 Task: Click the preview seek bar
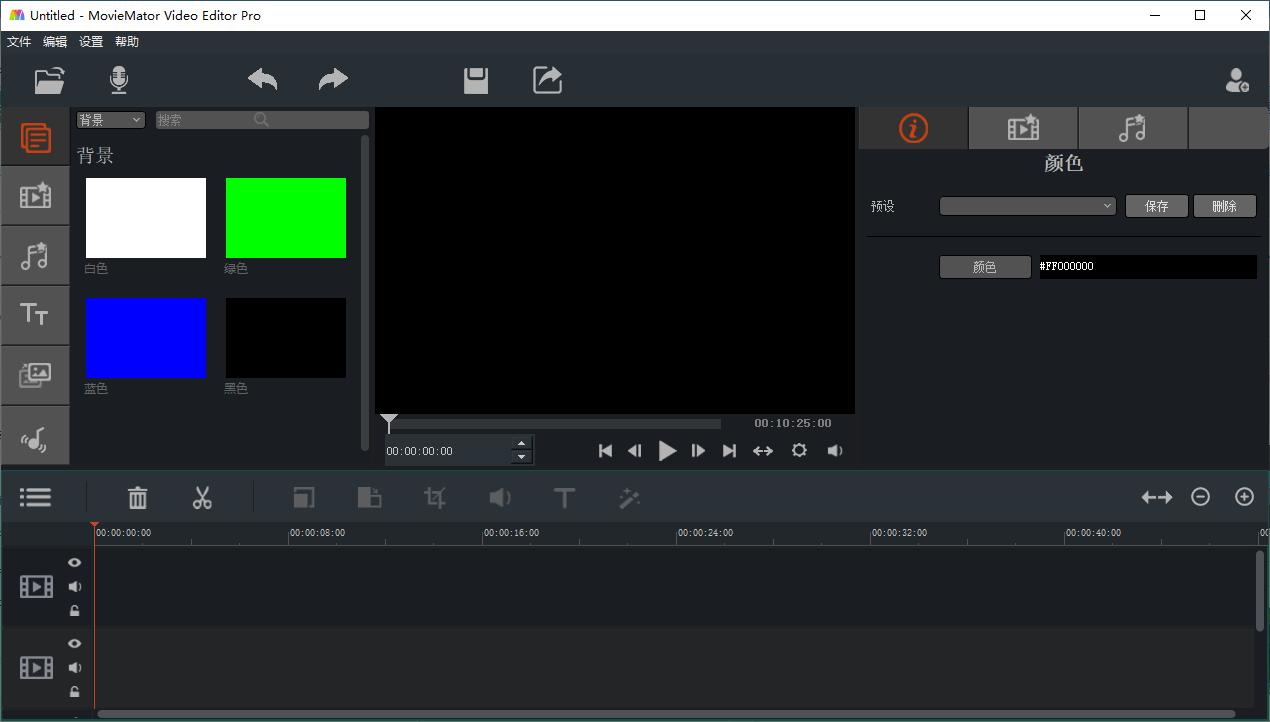point(553,424)
